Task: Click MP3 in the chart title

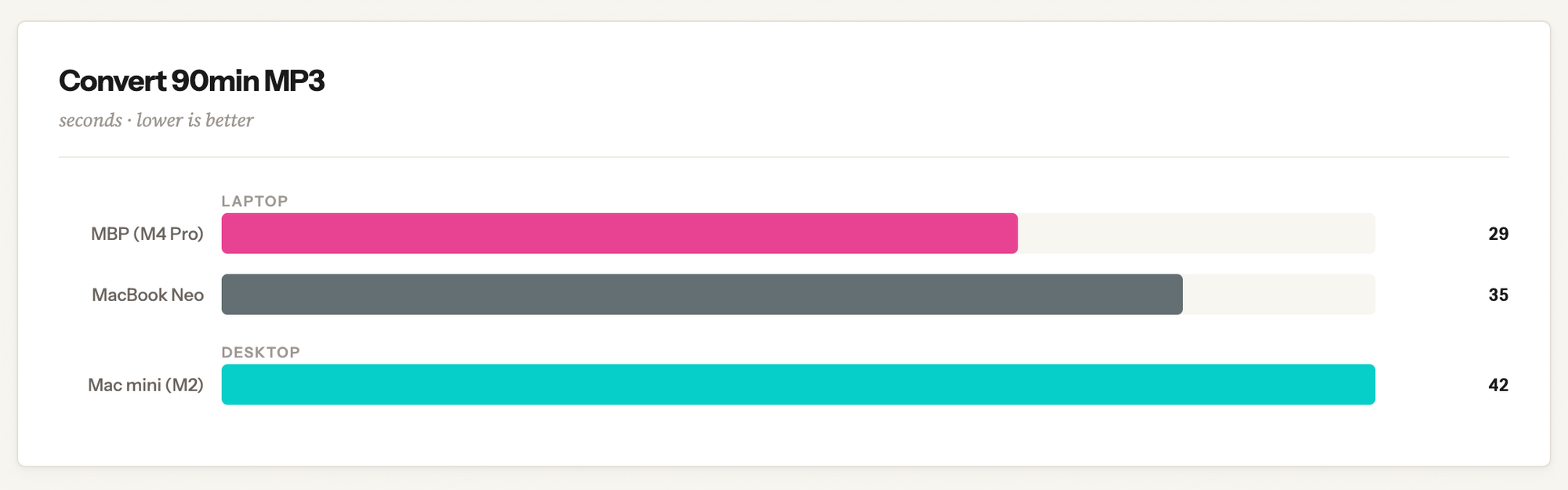Action: click(294, 81)
